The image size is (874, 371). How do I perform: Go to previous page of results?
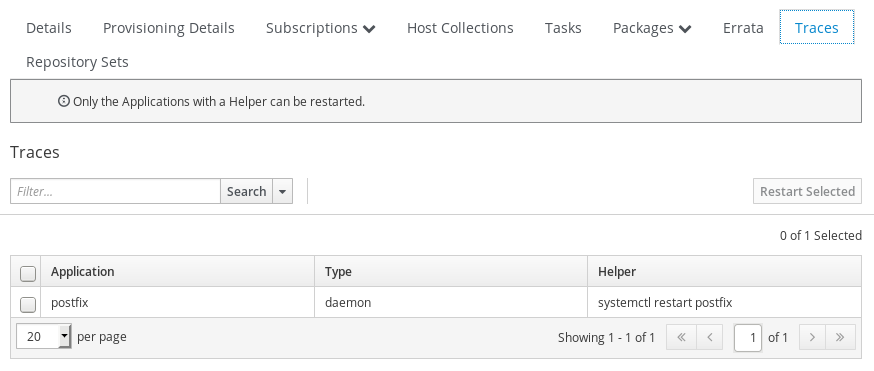point(709,338)
